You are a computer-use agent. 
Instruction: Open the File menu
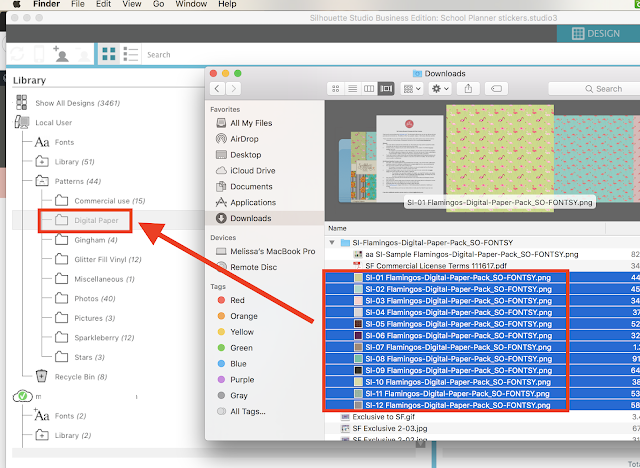(78, 4)
